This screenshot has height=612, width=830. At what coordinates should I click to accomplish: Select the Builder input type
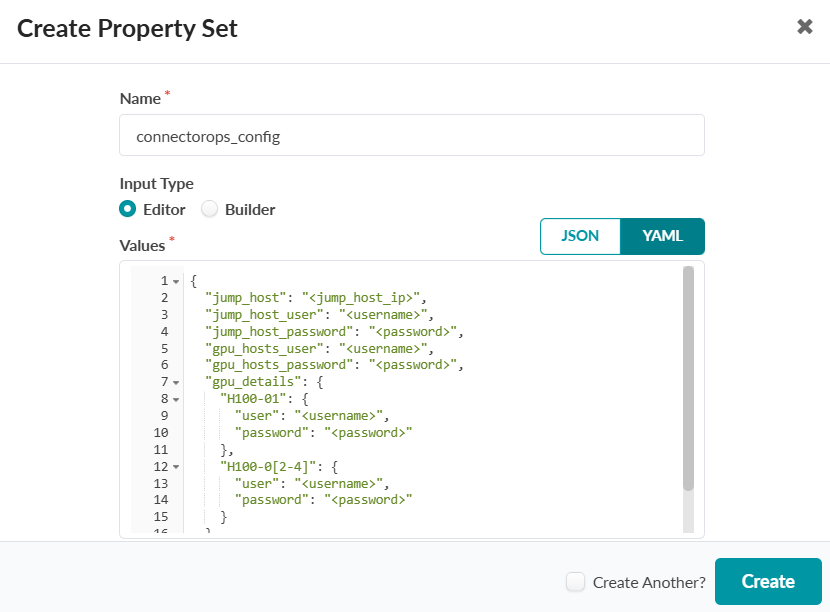point(210,210)
